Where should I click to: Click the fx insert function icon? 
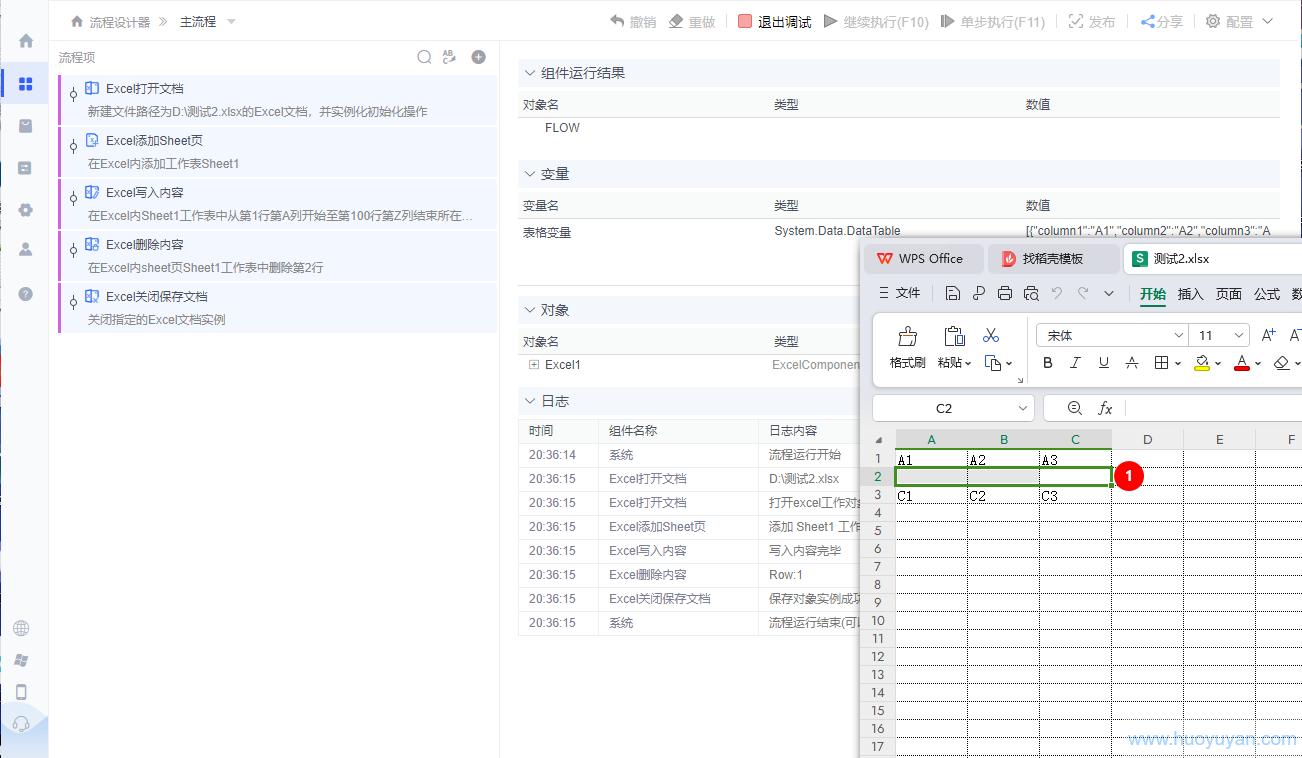coord(1105,408)
